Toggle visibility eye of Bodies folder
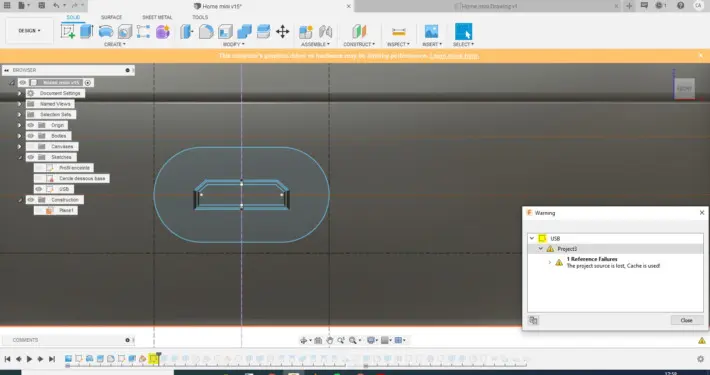The width and height of the screenshot is (710, 375). (x=30, y=136)
